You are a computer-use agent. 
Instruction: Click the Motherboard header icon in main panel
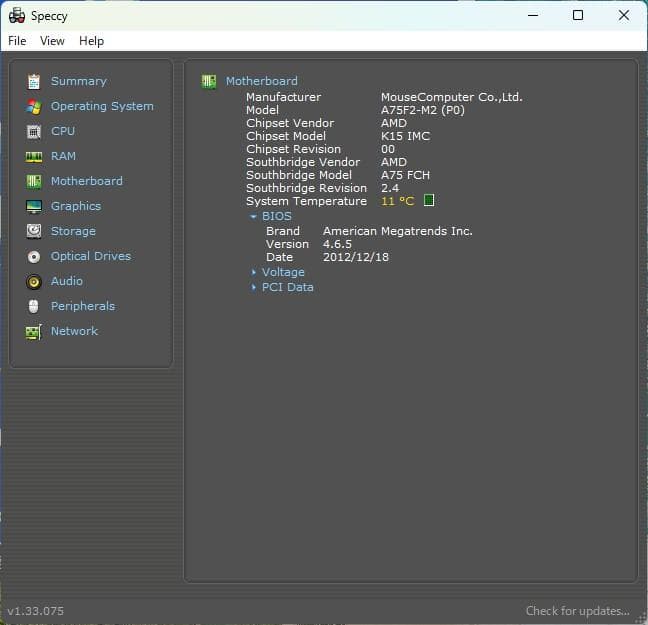click(209, 81)
